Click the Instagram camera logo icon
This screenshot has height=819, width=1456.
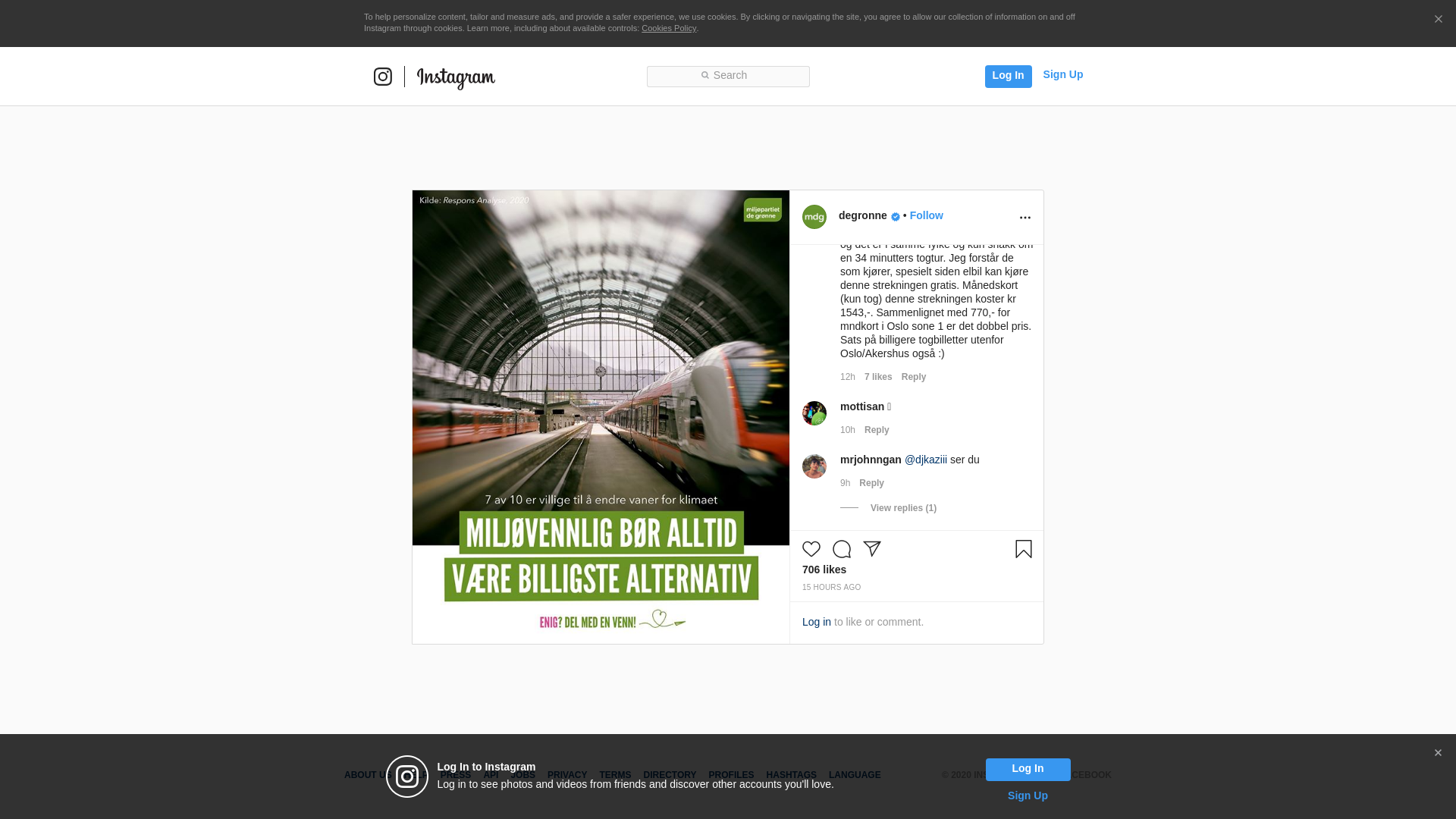[x=383, y=77]
